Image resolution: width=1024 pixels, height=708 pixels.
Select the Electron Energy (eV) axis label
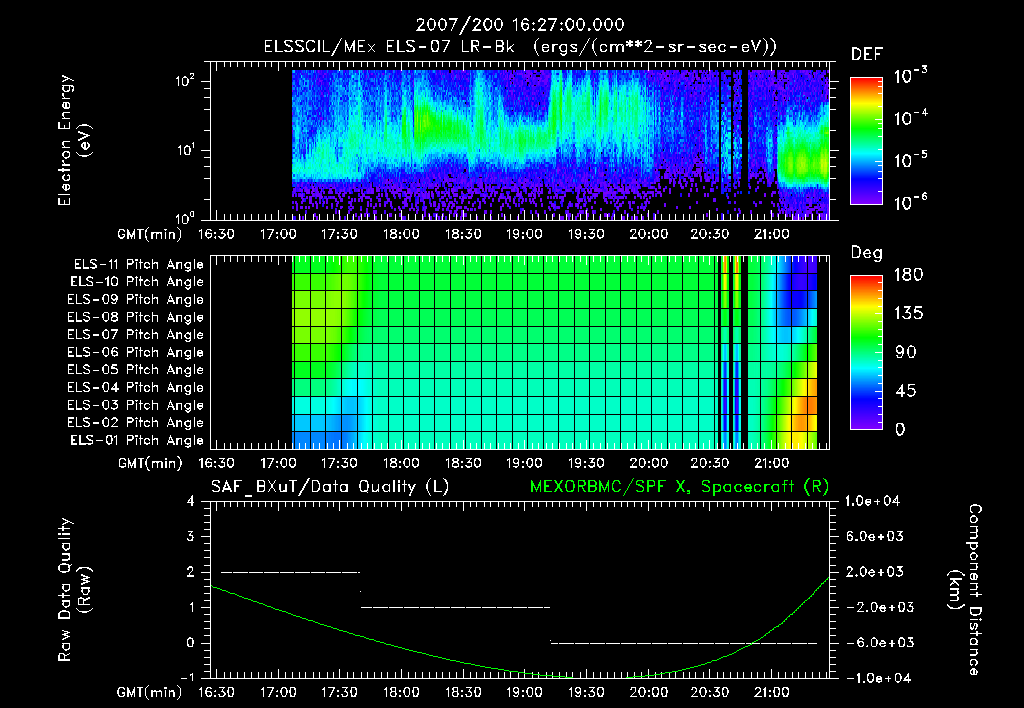[x=74, y=140]
